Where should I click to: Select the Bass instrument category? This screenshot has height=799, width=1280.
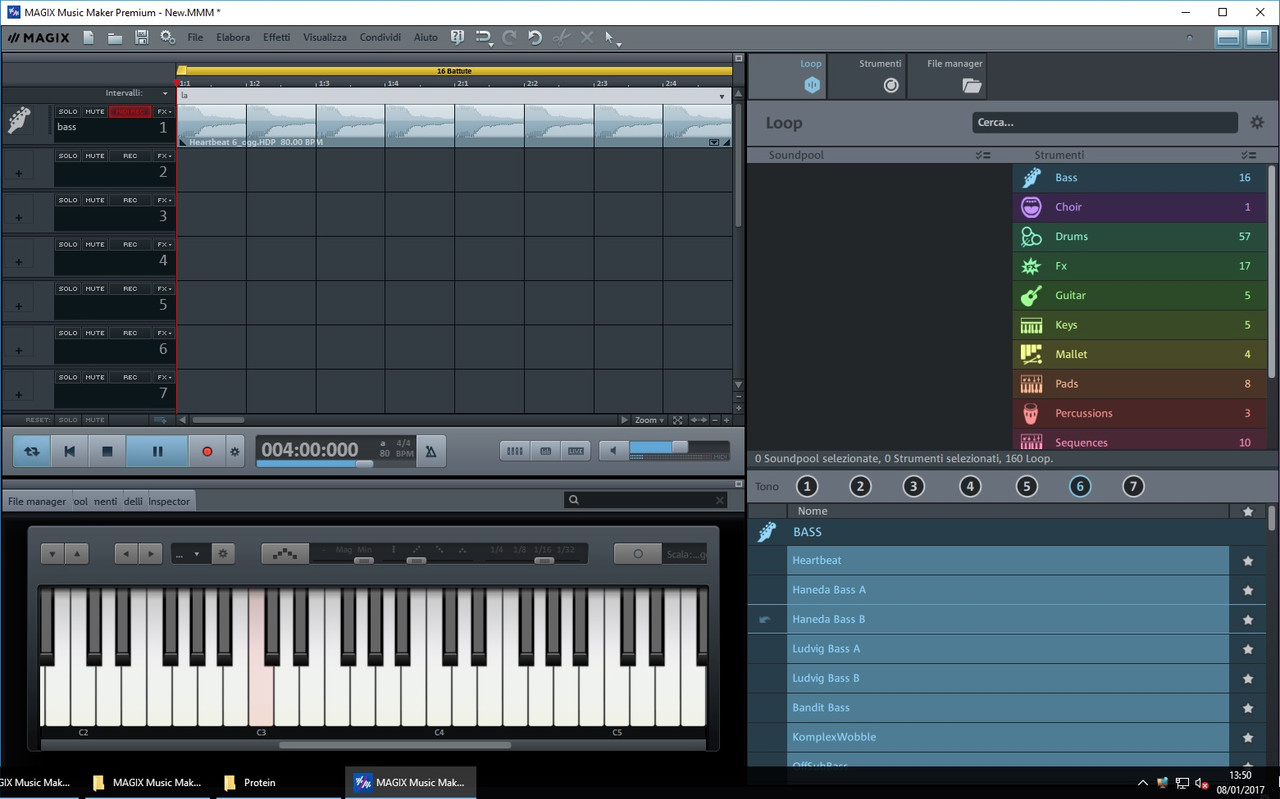(x=1140, y=177)
